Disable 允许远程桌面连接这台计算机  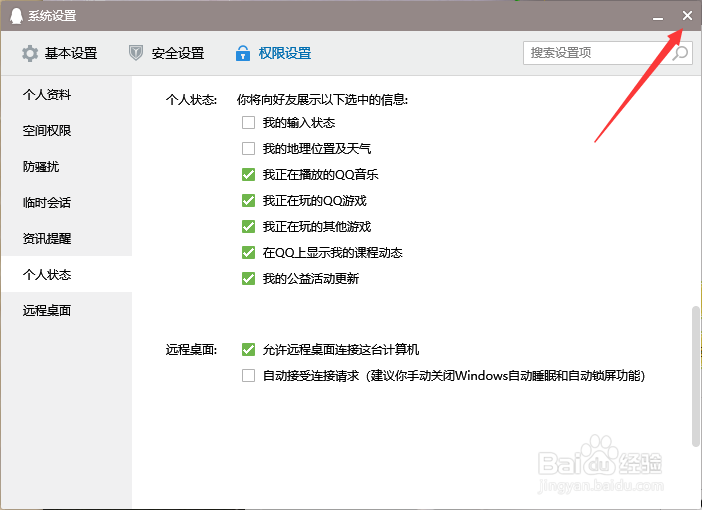(248, 349)
